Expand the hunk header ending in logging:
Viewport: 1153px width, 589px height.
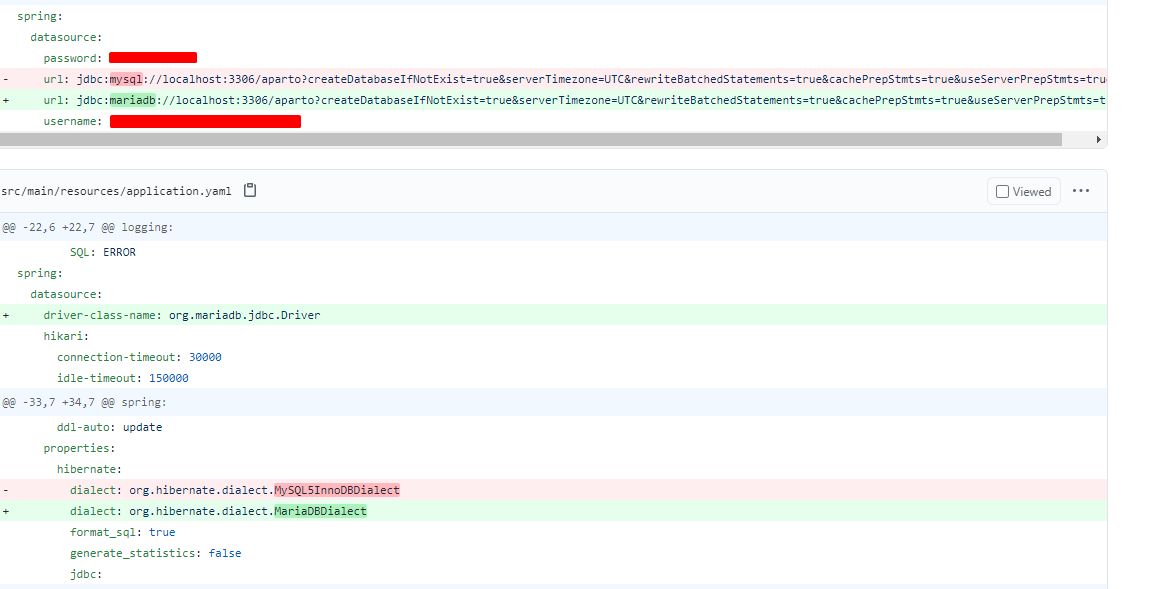click(88, 227)
